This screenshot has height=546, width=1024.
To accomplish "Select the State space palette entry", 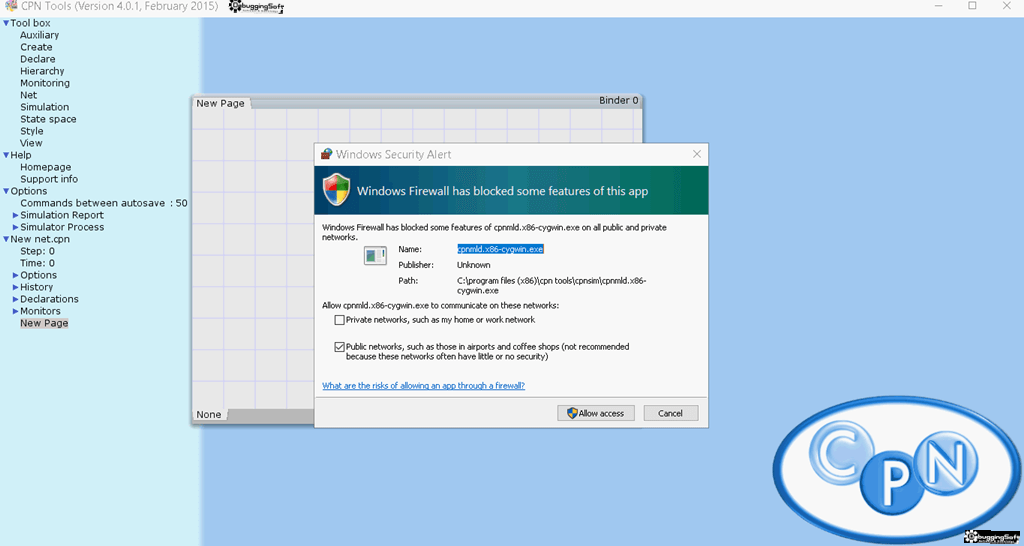I will (48, 119).
